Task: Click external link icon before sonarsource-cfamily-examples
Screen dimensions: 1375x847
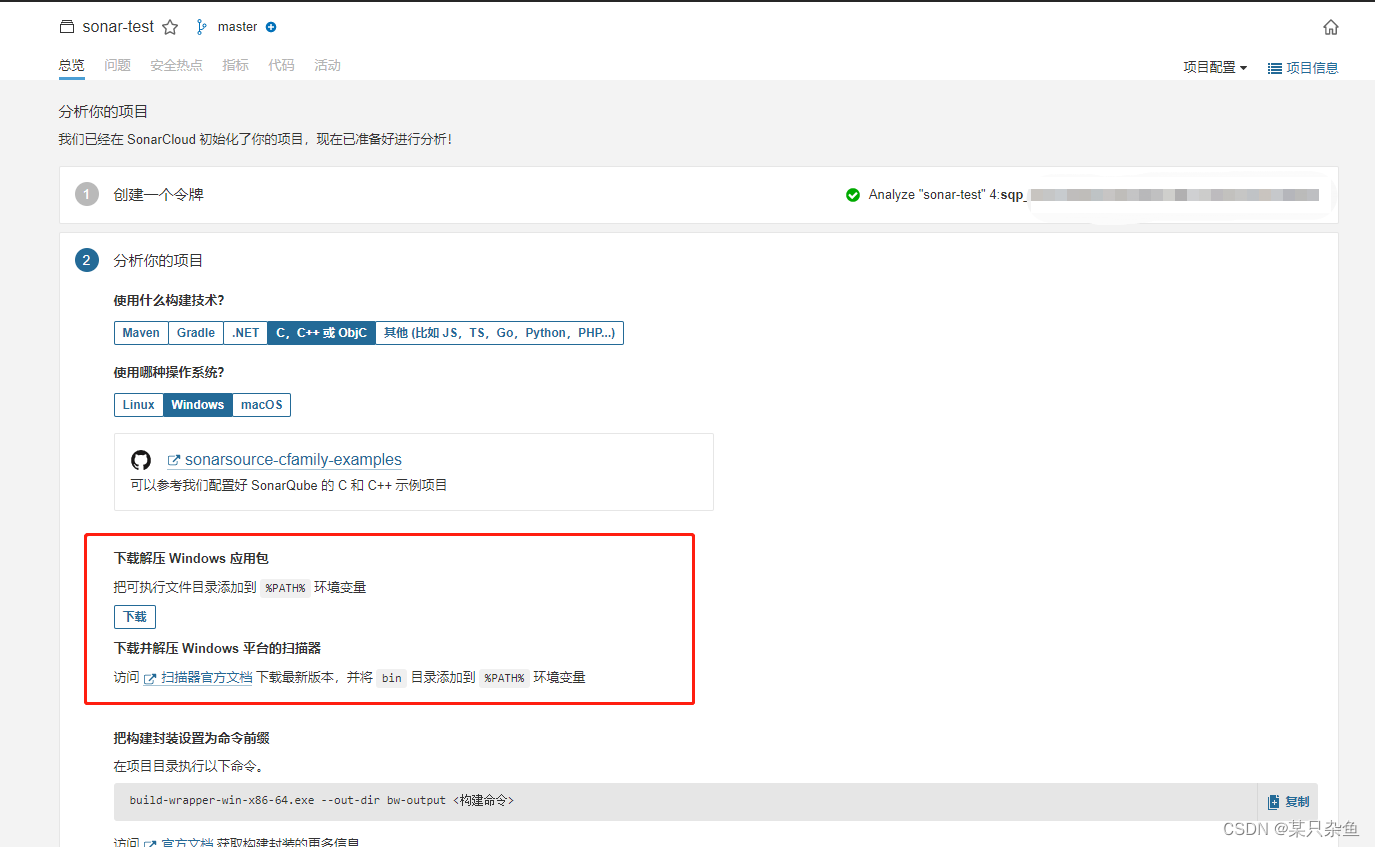Action: click(x=174, y=460)
